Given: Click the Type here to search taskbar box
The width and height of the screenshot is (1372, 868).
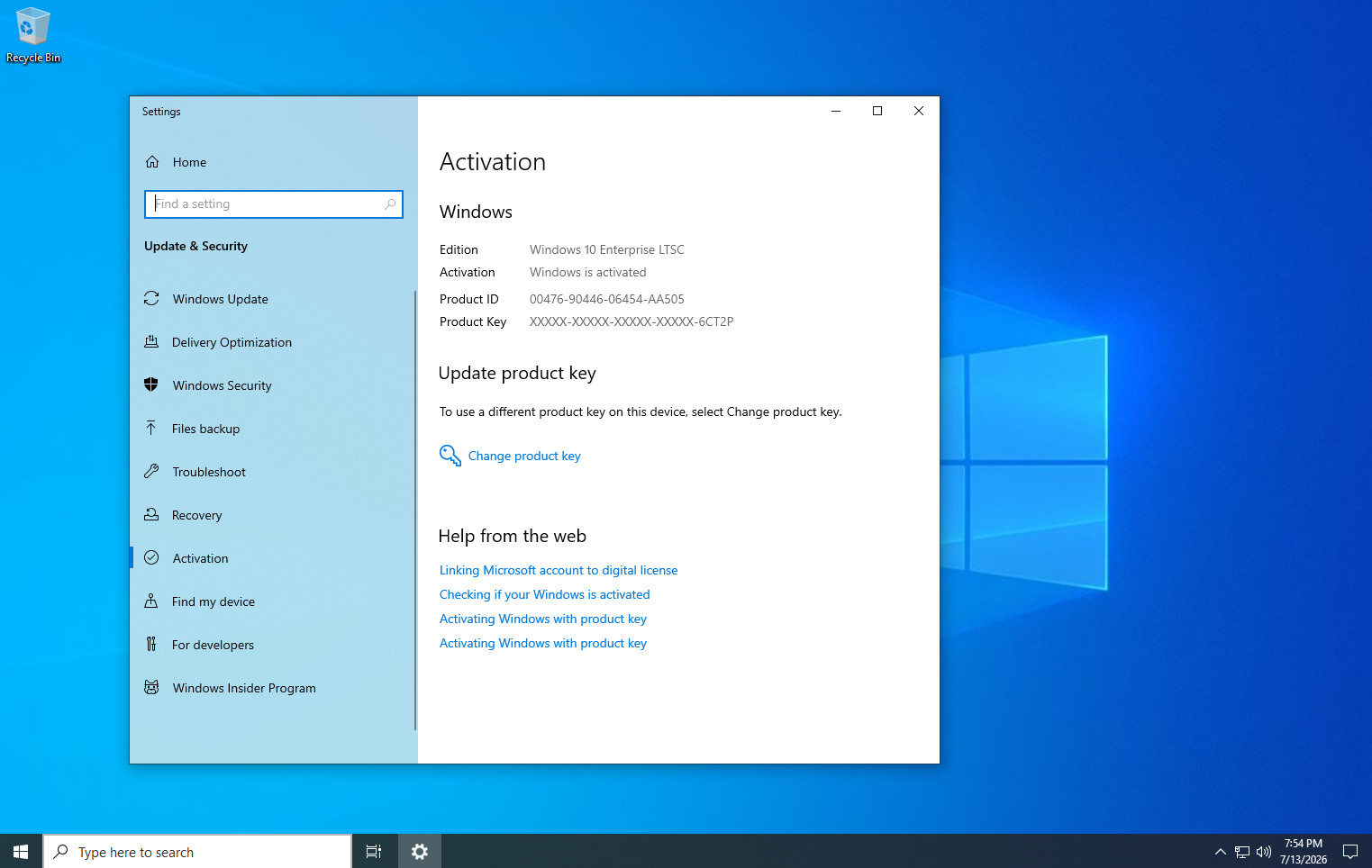Looking at the screenshot, I should coord(197,852).
